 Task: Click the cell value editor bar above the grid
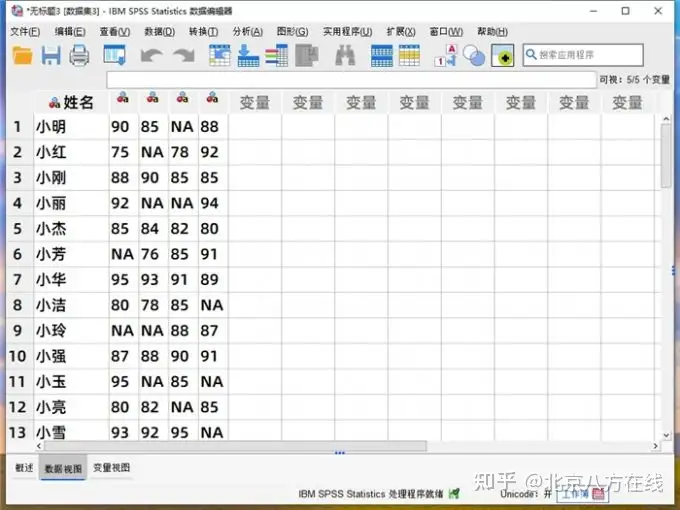click(x=352, y=80)
